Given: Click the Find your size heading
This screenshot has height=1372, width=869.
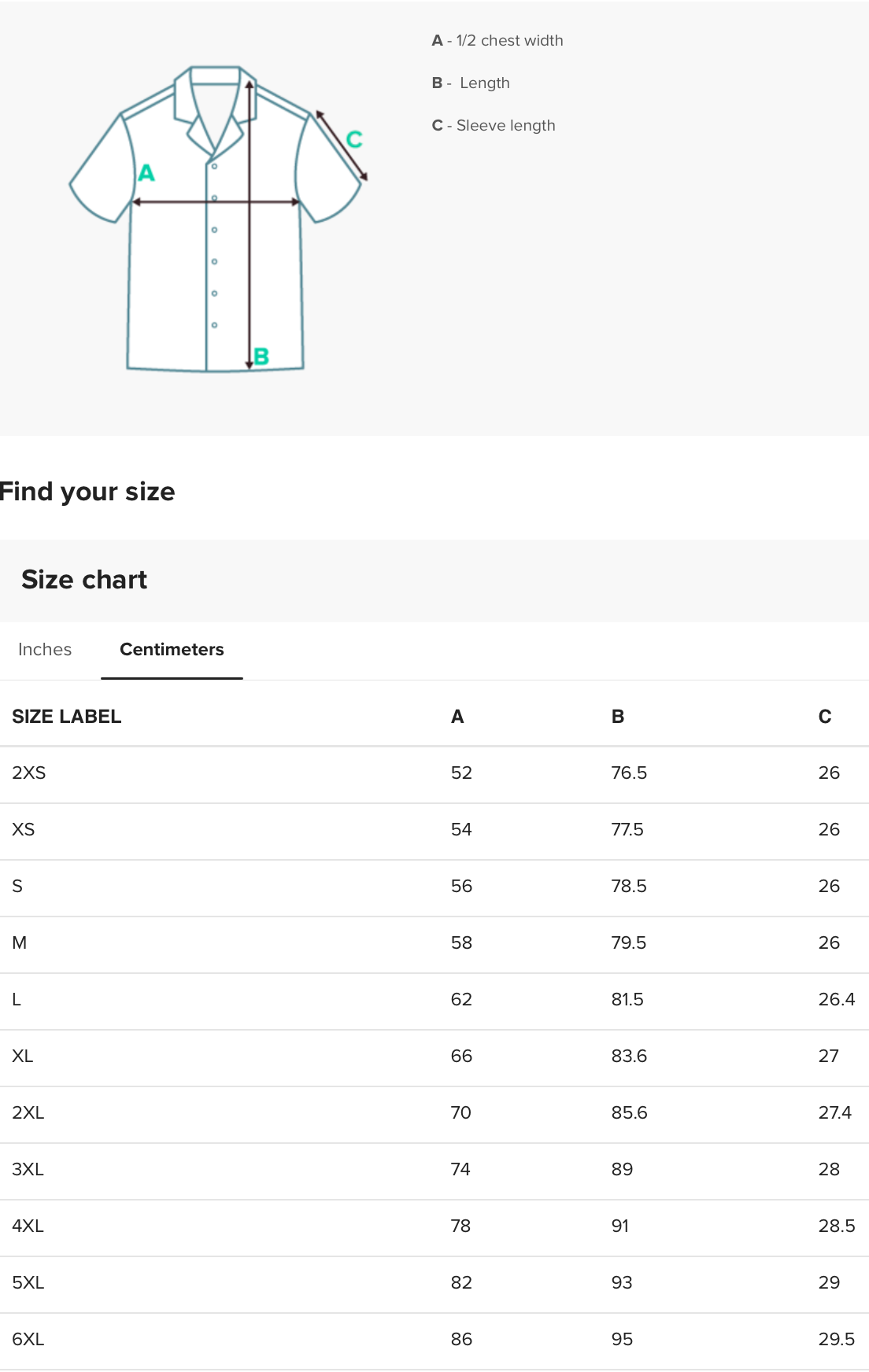Looking at the screenshot, I should coord(87,492).
